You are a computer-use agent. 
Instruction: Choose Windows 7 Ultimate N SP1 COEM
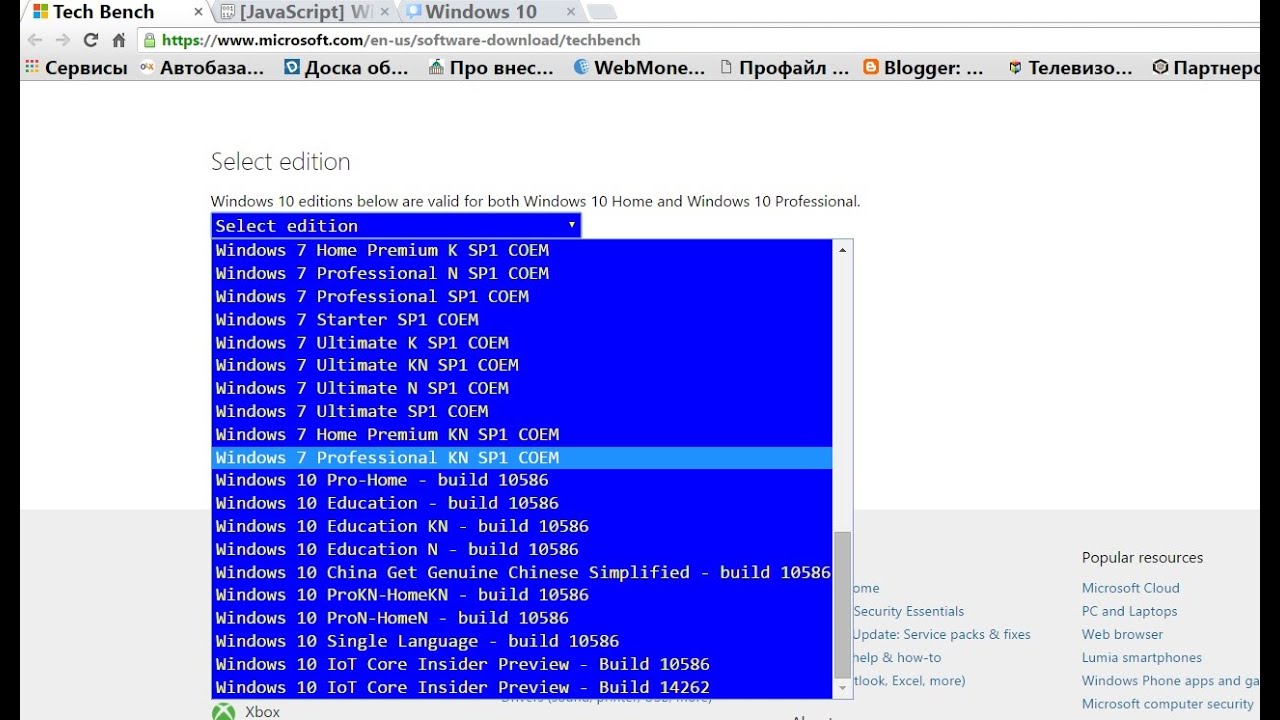click(x=522, y=388)
